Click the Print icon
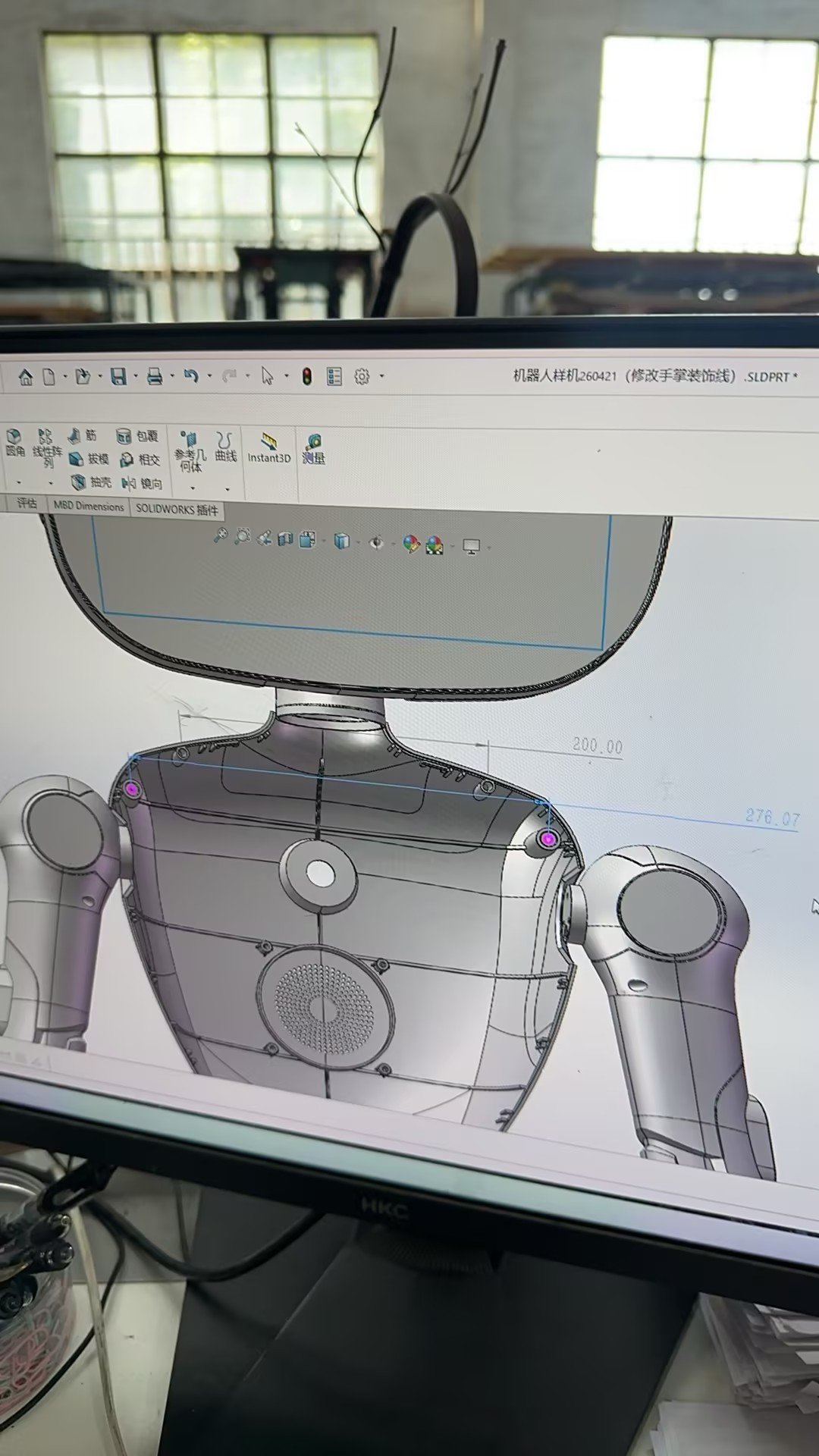The height and width of the screenshot is (1456, 819). tap(155, 376)
